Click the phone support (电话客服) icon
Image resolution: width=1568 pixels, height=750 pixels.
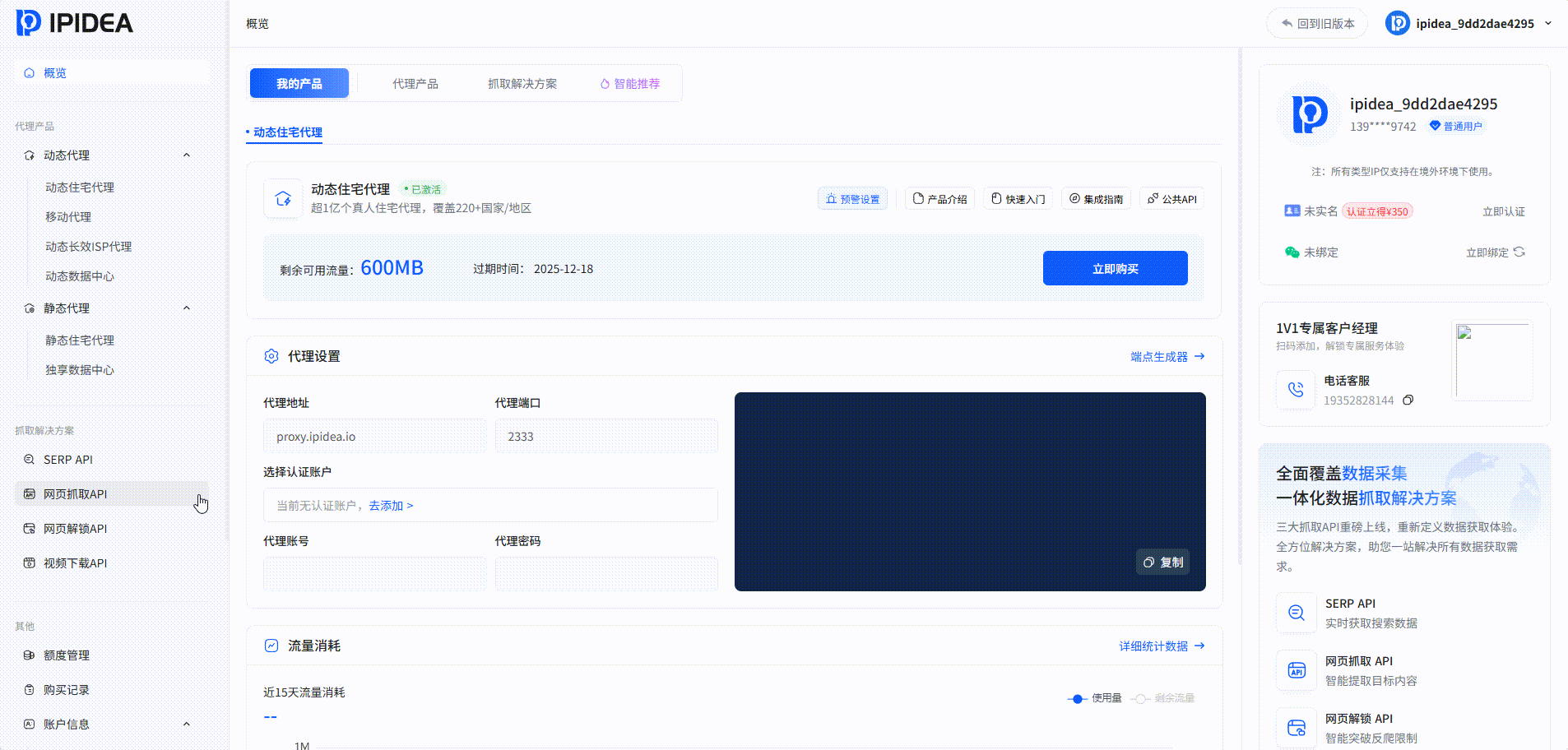[1296, 390]
